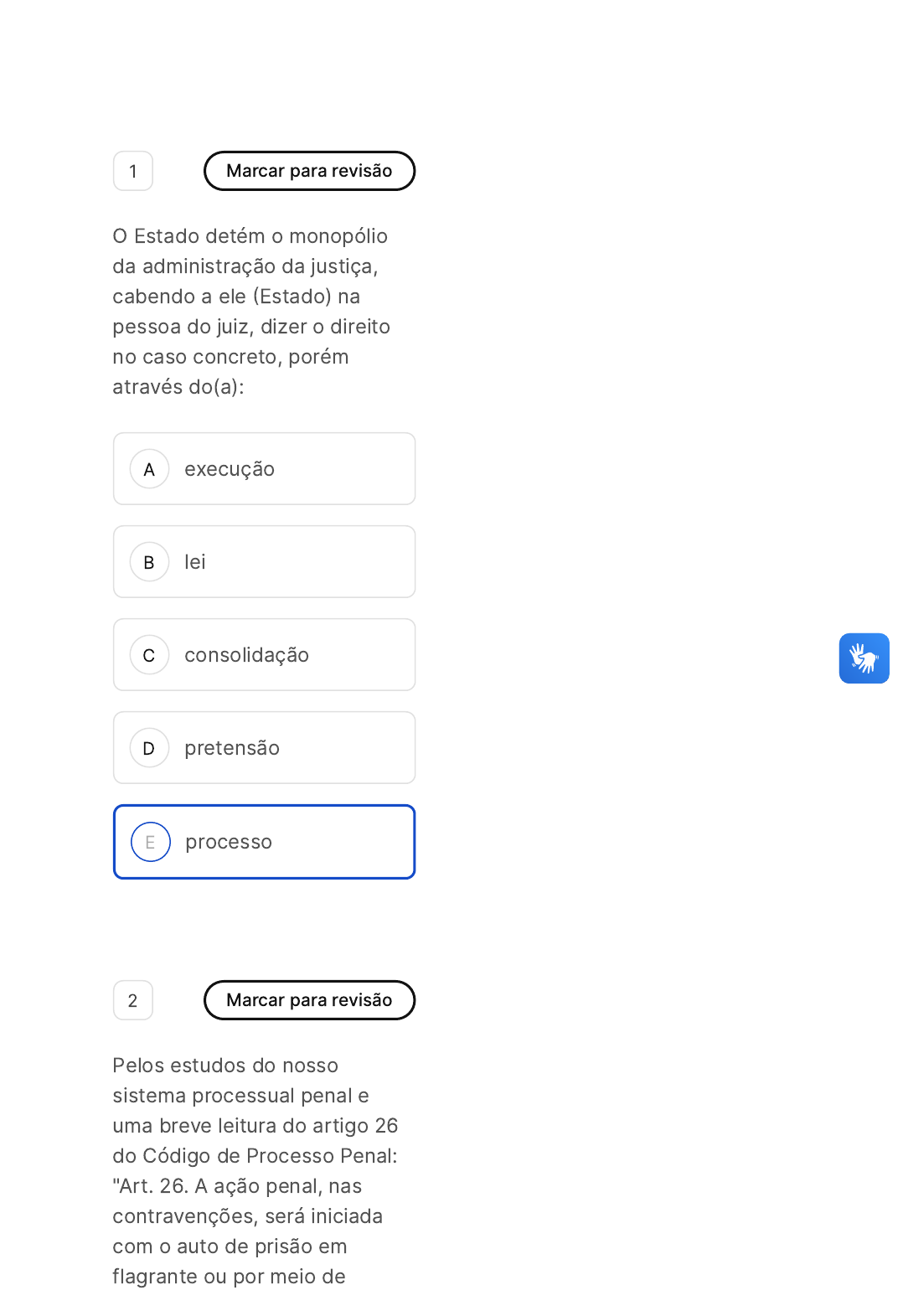
Task: Click the text "através do(a):"
Action: [x=178, y=387]
